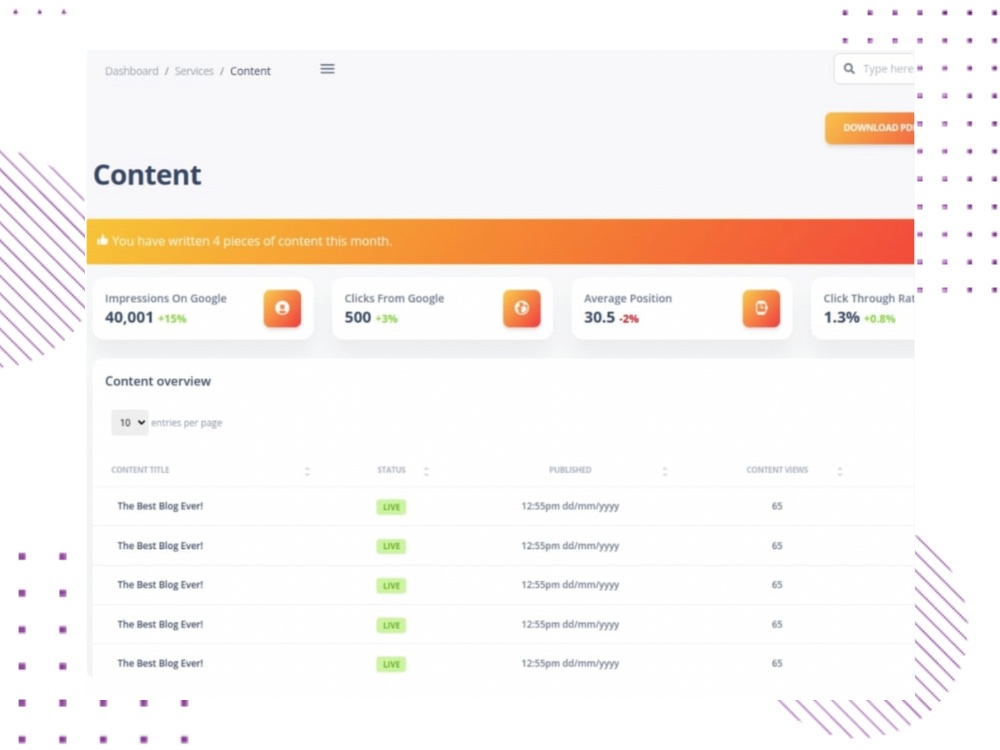Click the thumbs-up icon in the banner
The image size is (1000, 750).
[102, 240]
